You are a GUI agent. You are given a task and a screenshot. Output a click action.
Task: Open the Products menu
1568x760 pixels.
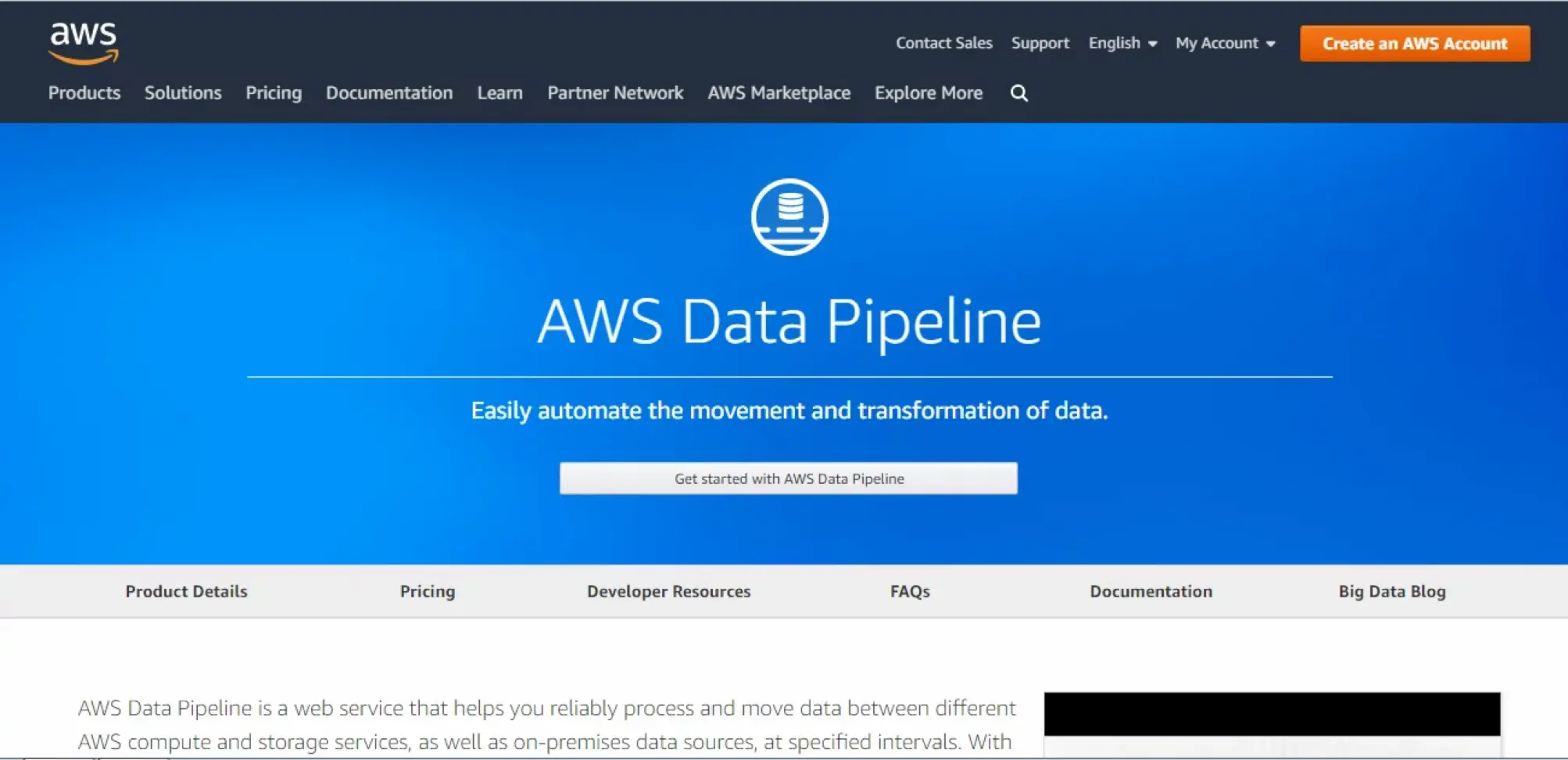84,93
